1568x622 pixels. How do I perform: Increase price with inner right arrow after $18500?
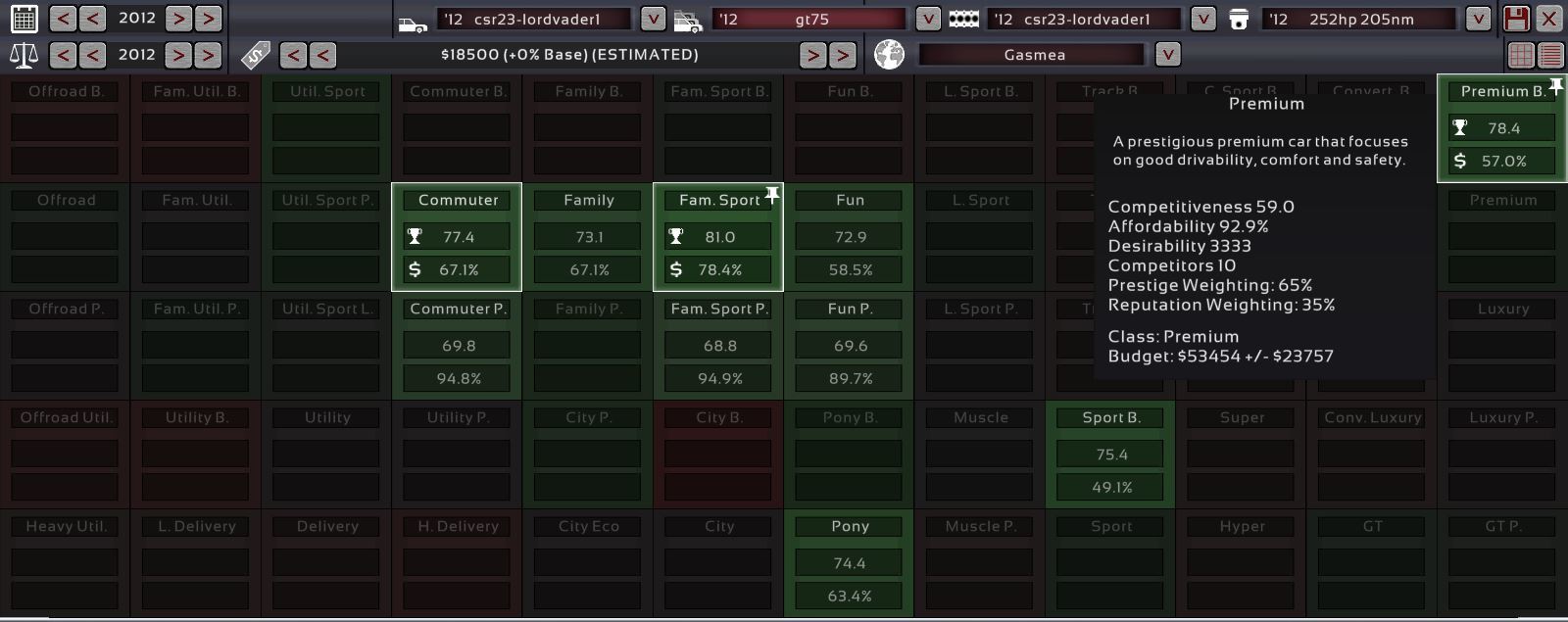click(x=812, y=55)
